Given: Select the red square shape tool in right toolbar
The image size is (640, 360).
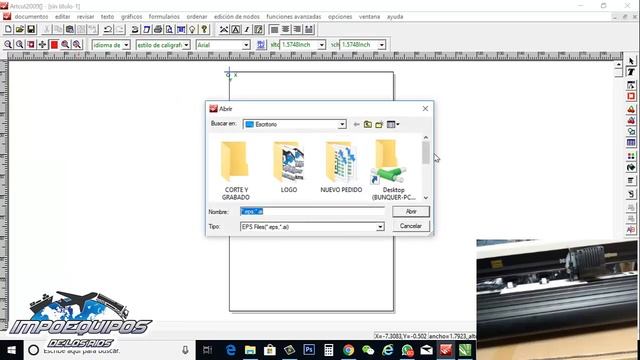Looking at the screenshot, I should pyautogui.click(x=631, y=96).
